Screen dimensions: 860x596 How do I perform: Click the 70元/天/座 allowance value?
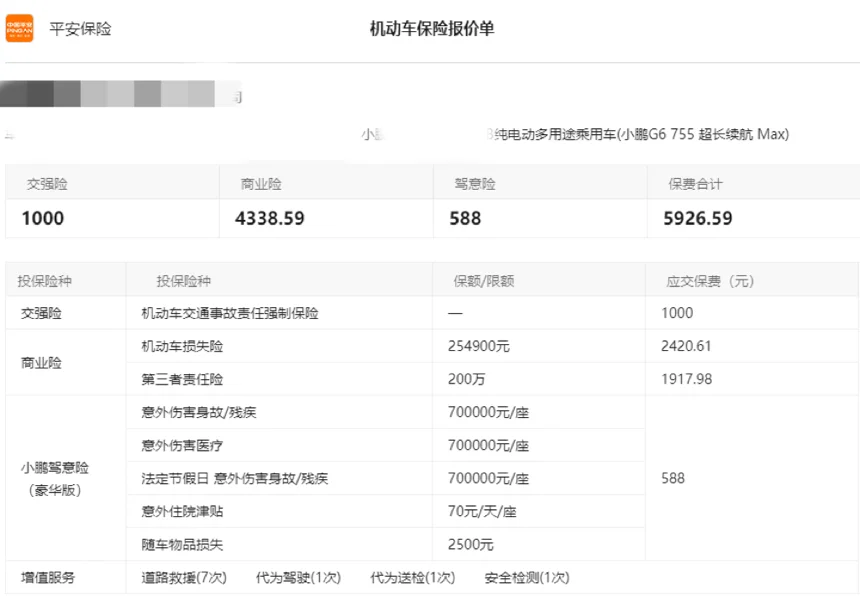[482, 512]
